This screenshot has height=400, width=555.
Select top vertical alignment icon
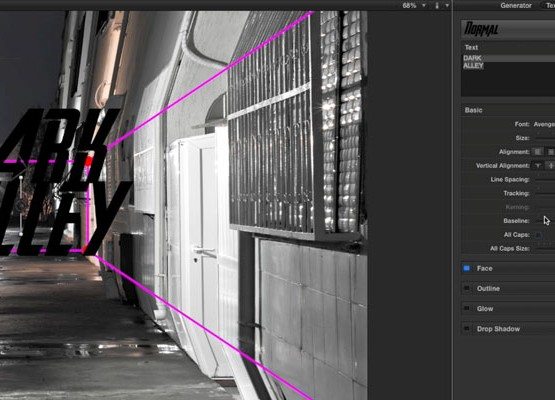click(x=538, y=166)
